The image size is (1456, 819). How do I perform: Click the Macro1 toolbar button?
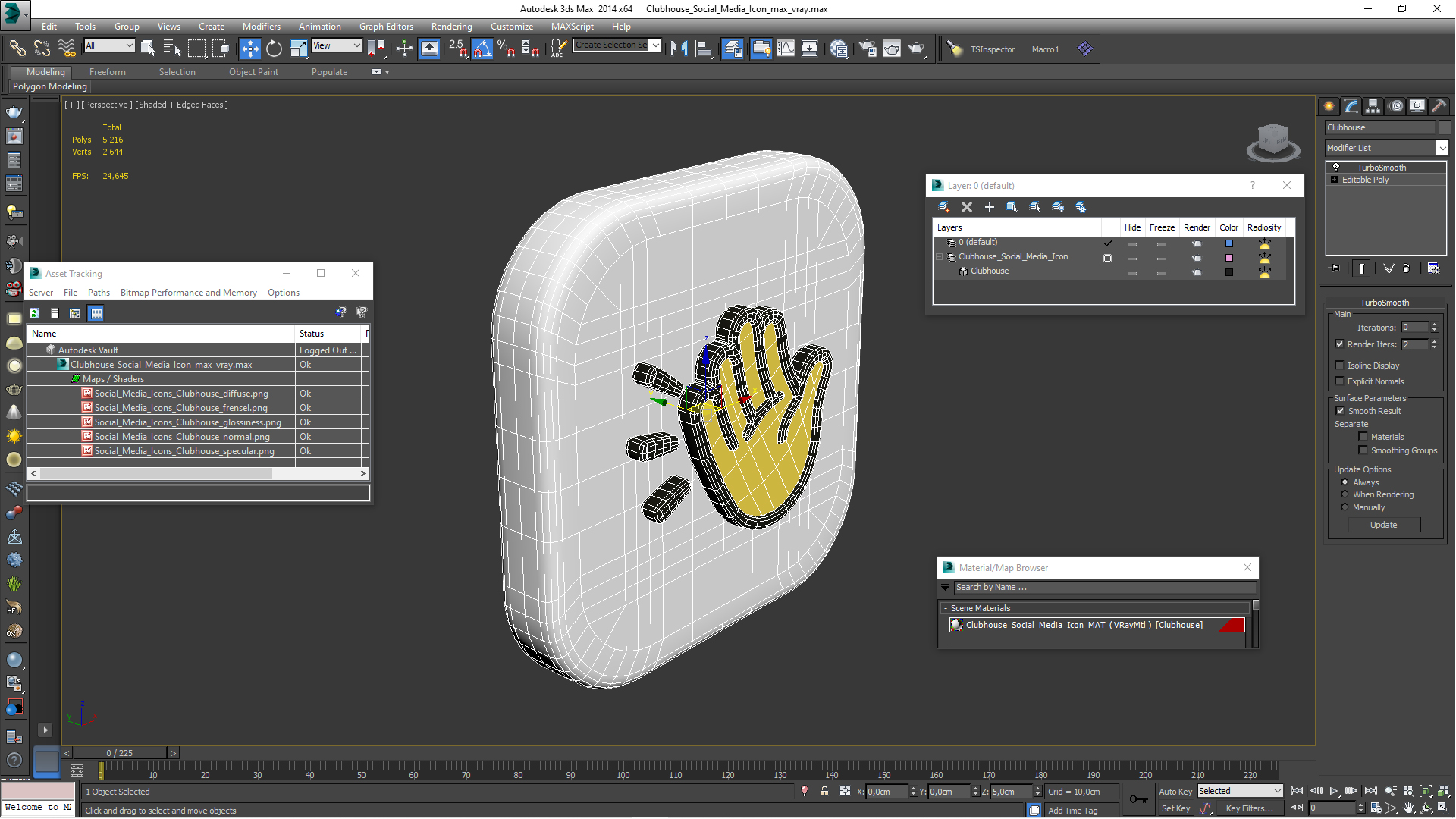click(x=1045, y=49)
